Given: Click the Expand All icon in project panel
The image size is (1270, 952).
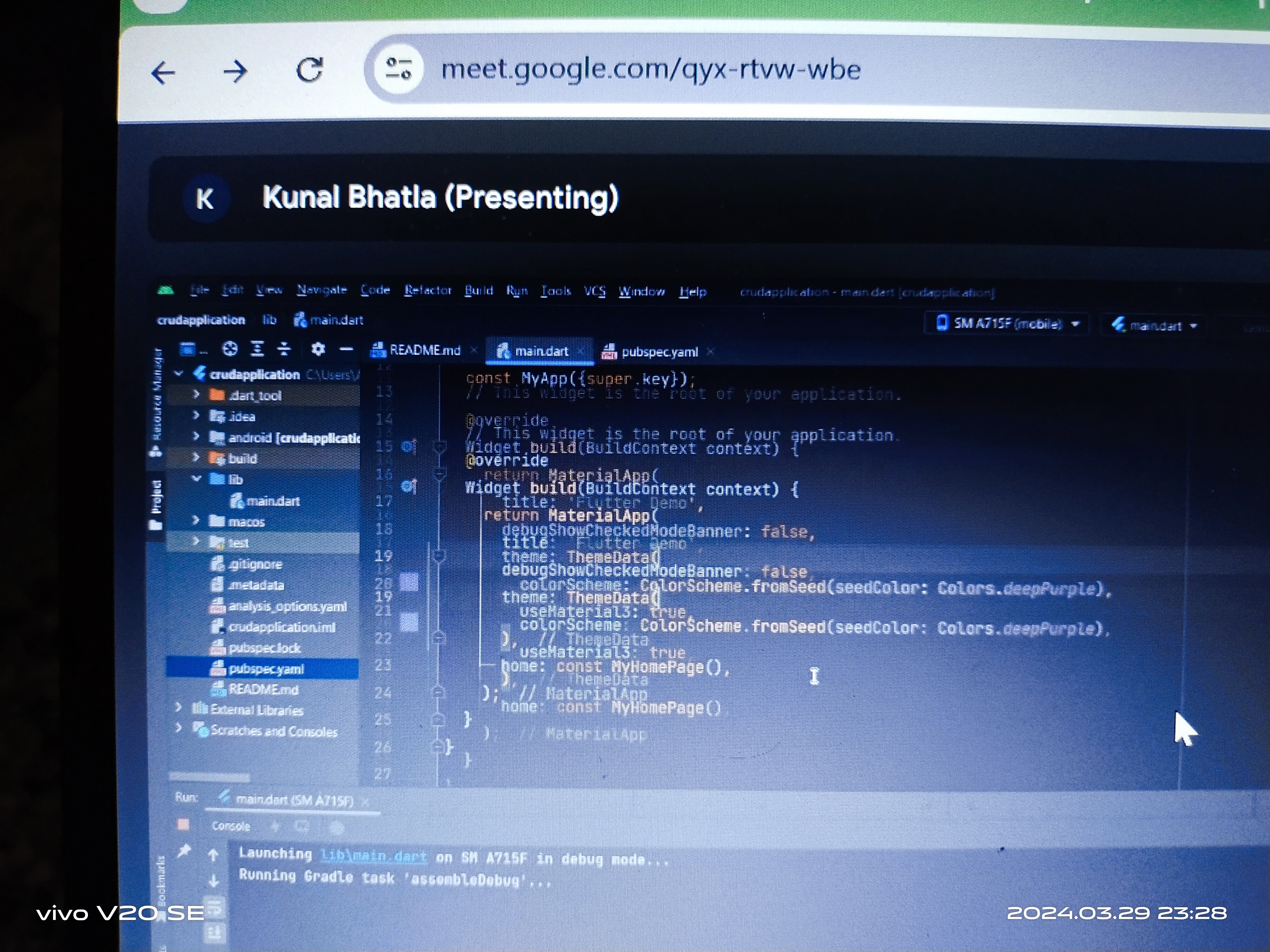Looking at the screenshot, I should 257,348.
